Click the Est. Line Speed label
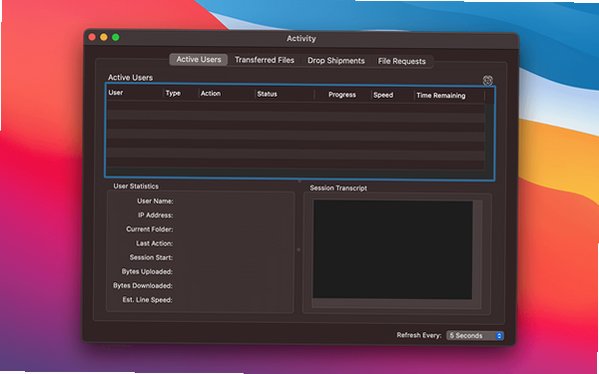 point(147,300)
